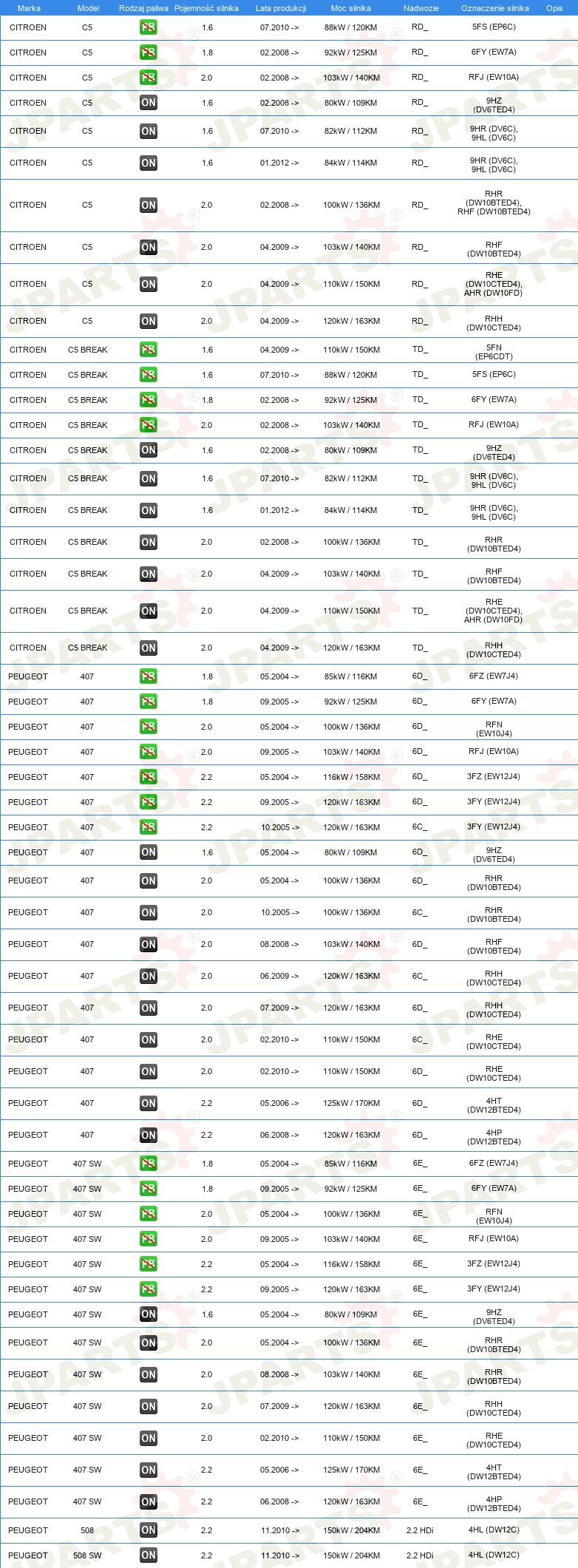The width and height of the screenshot is (578, 1568).
Task: Click ON icon for Peugeot 407 SW 4HP (DW12BTED4)
Action: (148, 1501)
